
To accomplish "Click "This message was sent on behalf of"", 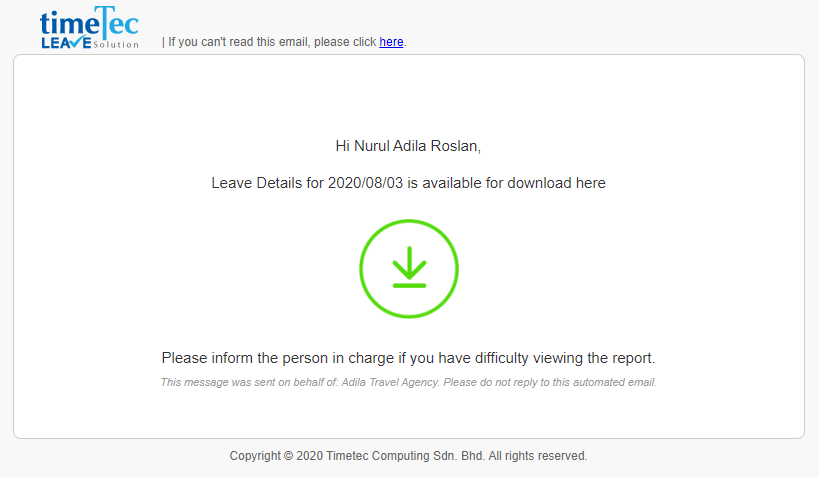I will 249,382.
